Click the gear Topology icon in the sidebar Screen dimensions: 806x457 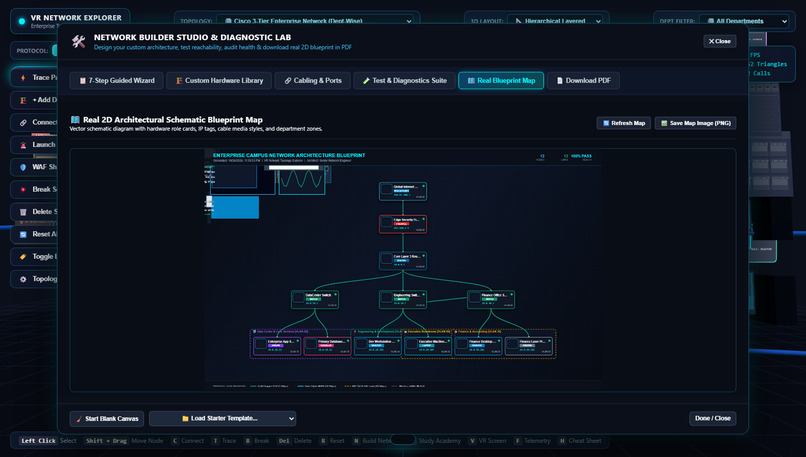click(x=23, y=279)
